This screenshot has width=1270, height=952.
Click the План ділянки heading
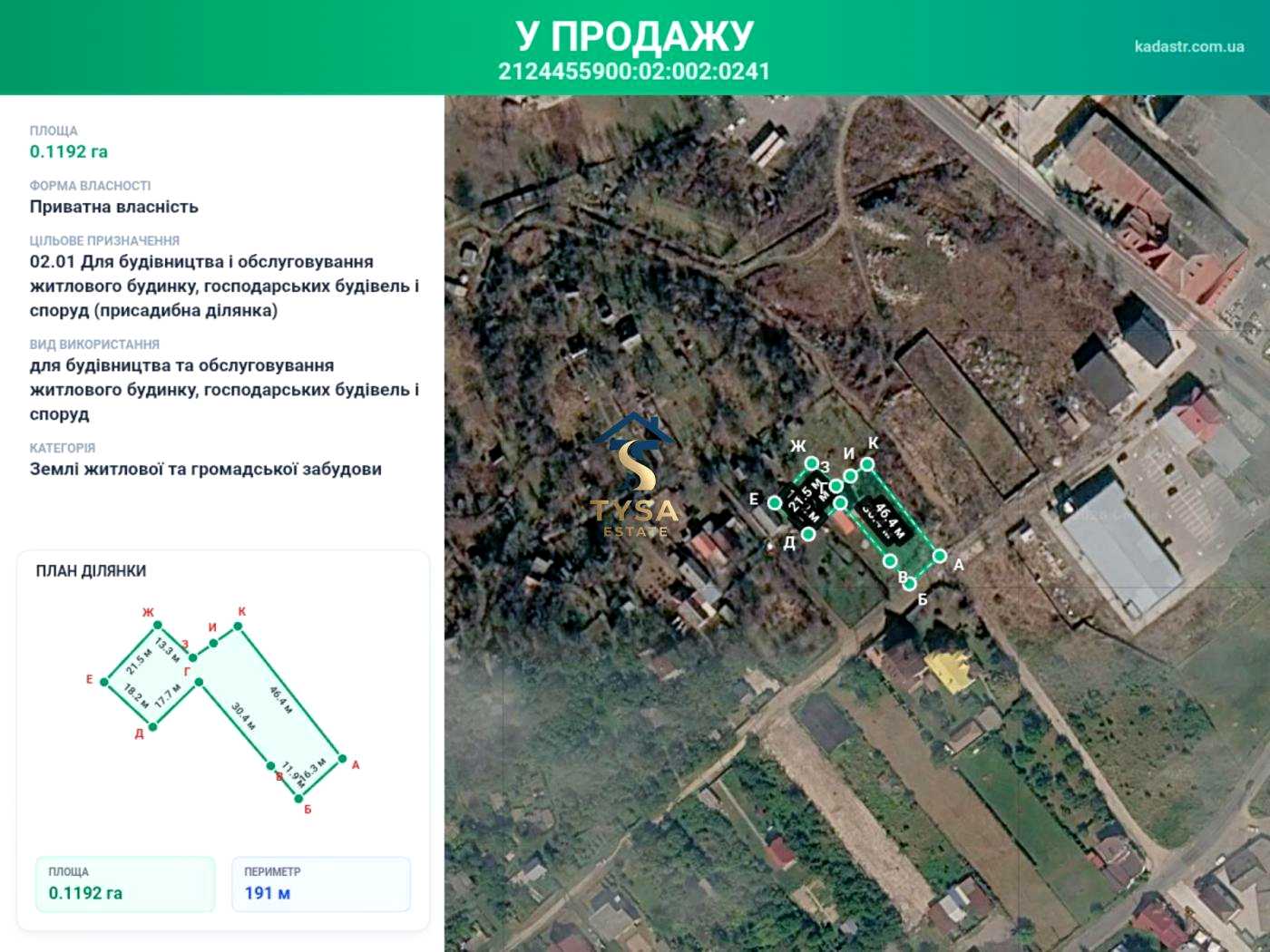pos(91,571)
